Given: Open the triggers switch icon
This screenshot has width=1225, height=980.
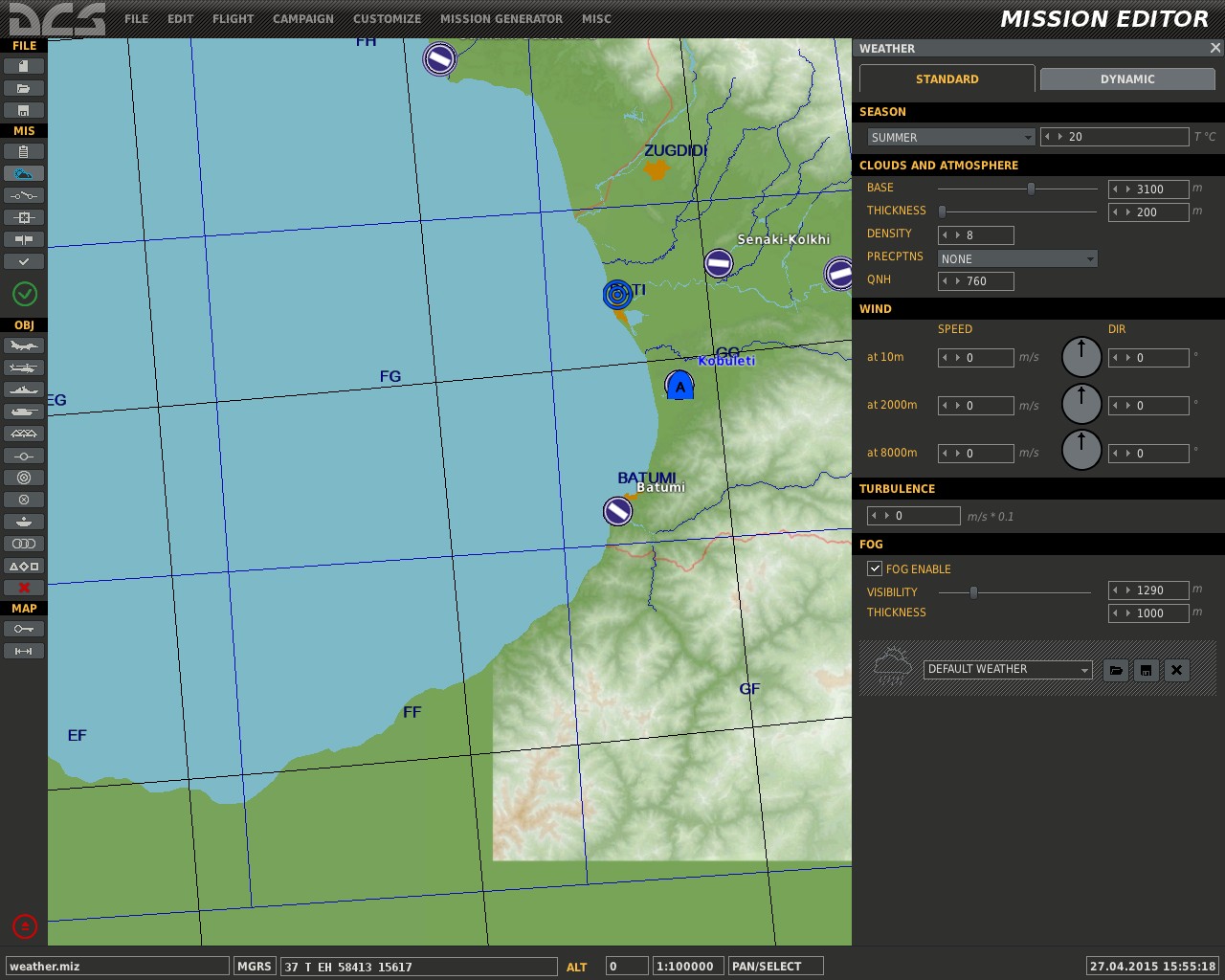Looking at the screenshot, I should (24, 195).
